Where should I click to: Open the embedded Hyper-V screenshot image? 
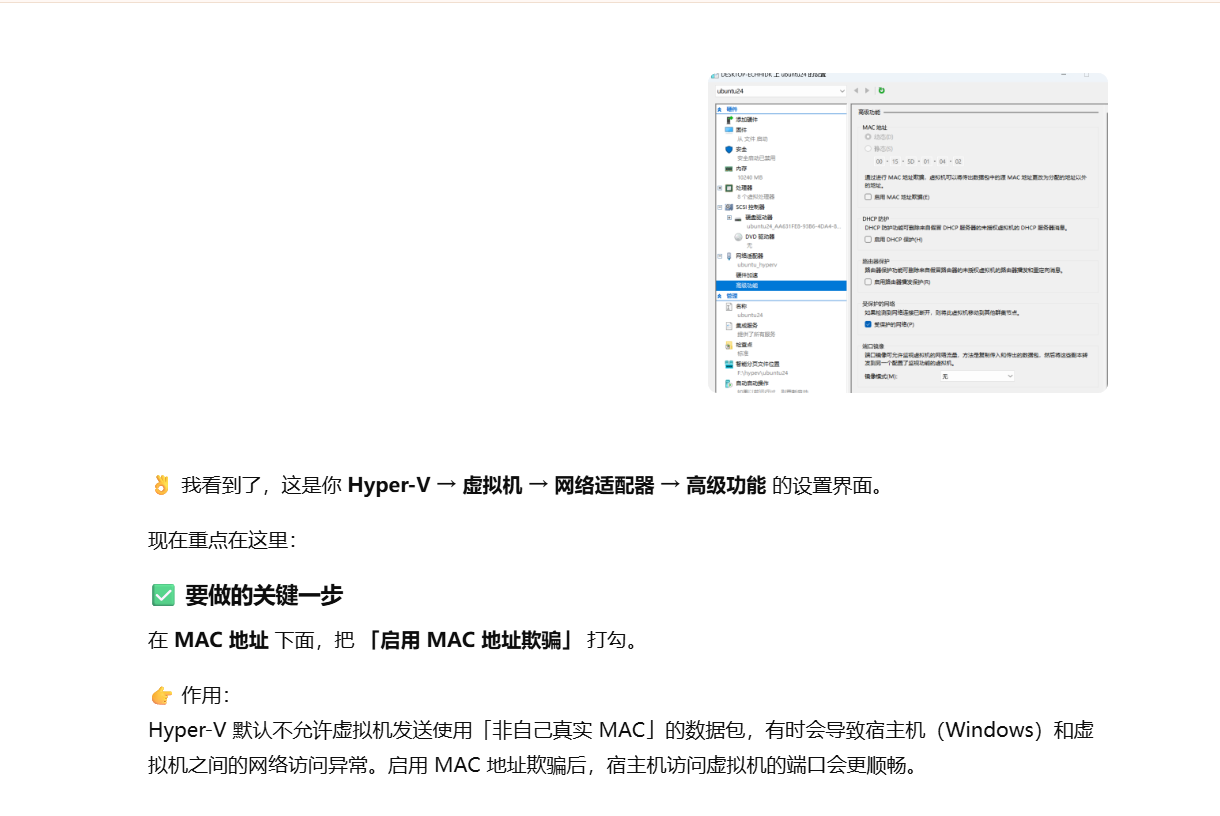[907, 232]
